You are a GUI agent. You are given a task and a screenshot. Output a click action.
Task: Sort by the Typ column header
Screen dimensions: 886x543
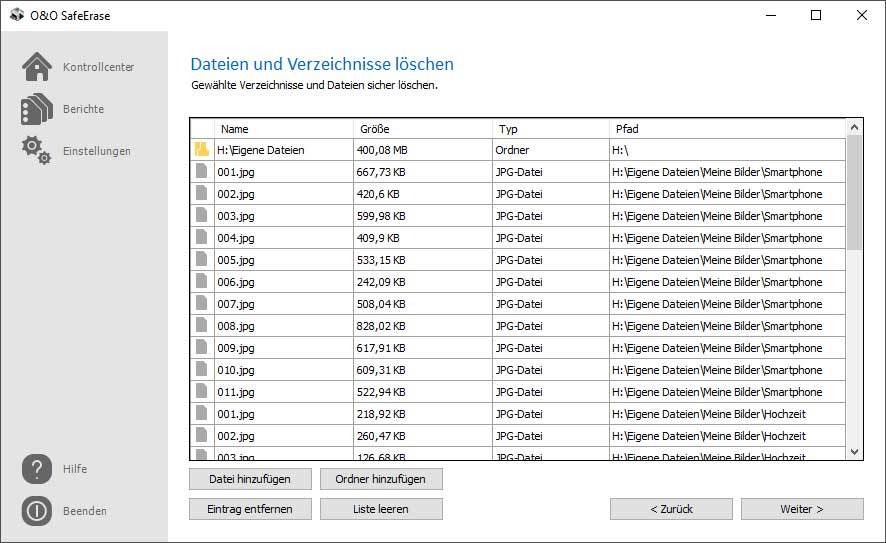[x=551, y=129]
